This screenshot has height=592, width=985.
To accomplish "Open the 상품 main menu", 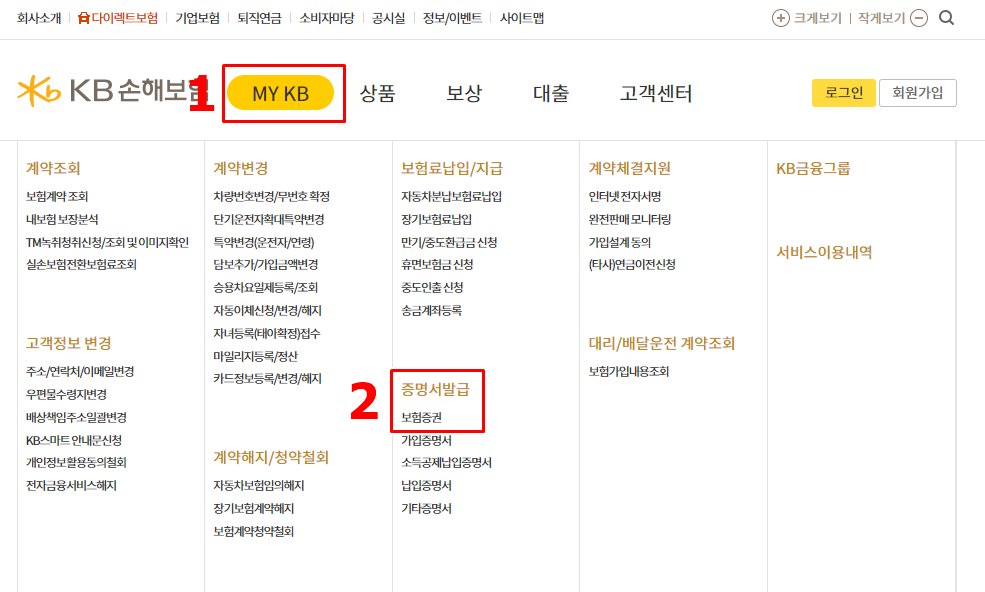I will click(378, 94).
